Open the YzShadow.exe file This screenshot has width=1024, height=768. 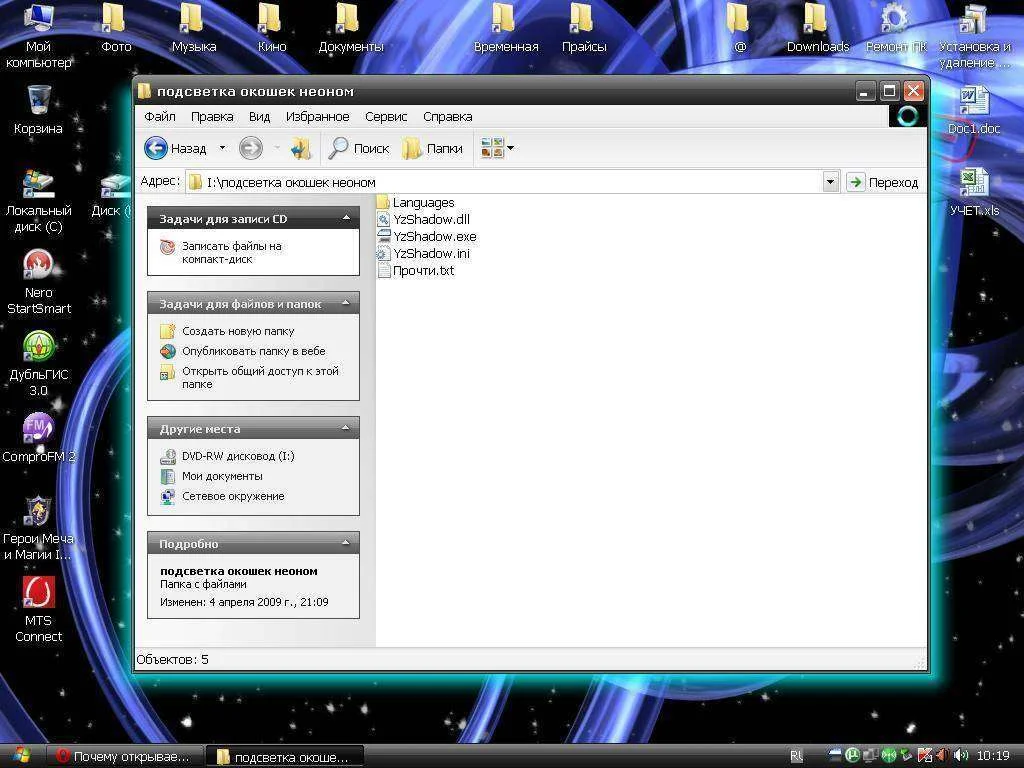tap(433, 237)
